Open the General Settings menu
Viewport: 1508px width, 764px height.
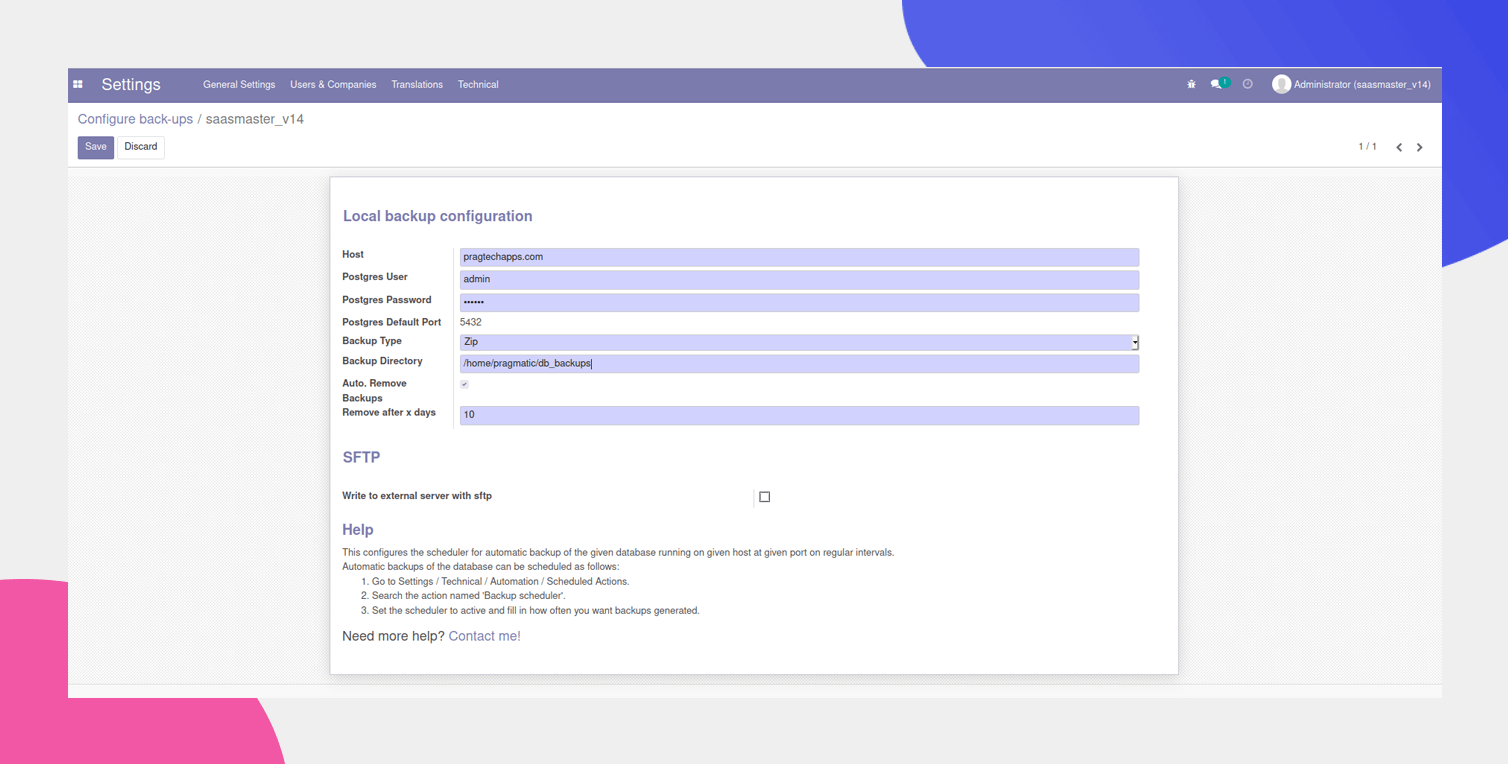(x=239, y=85)
